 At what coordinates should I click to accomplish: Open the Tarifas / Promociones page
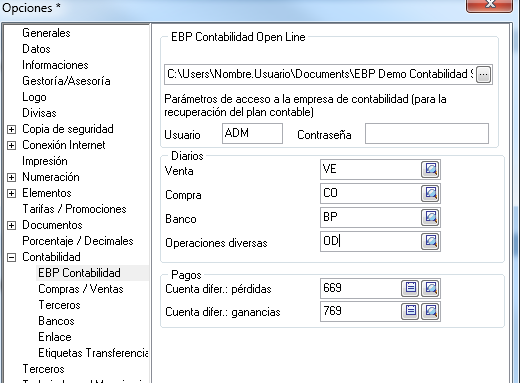click(x=74, y=209)
